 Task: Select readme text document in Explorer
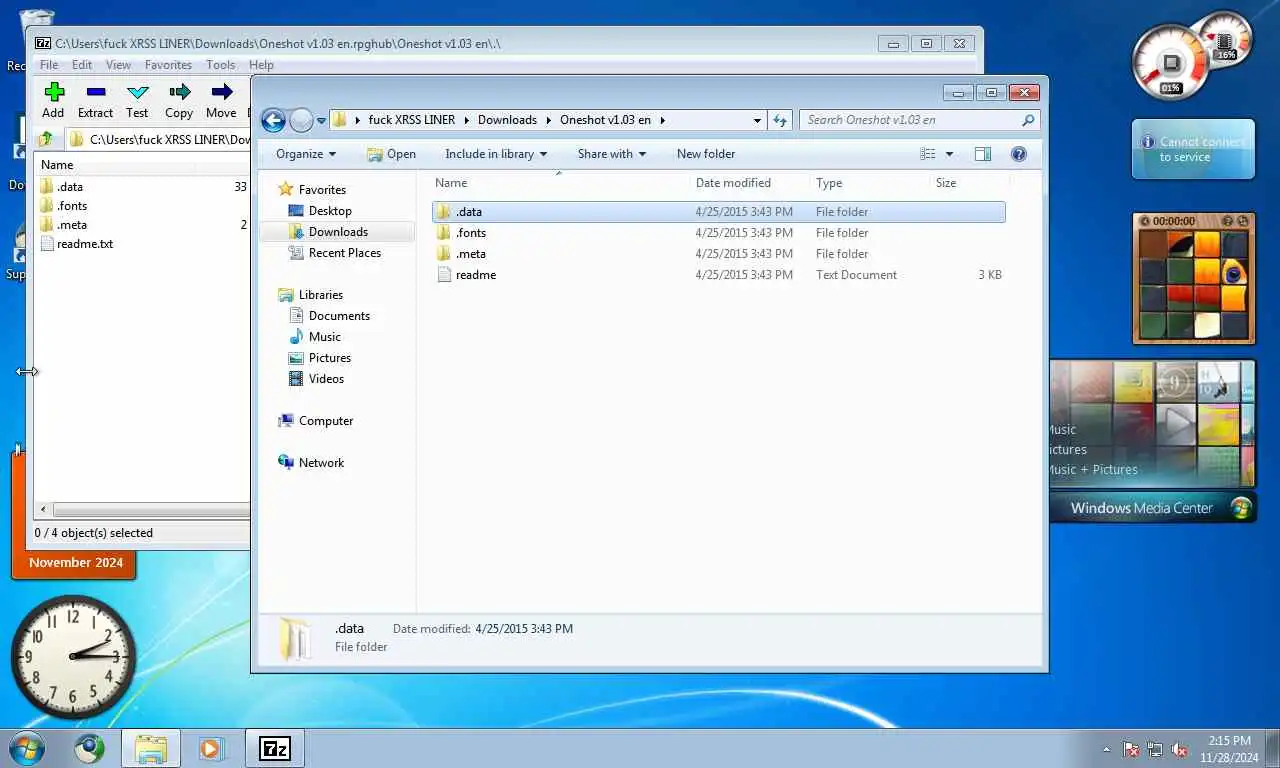pos(719,275)
